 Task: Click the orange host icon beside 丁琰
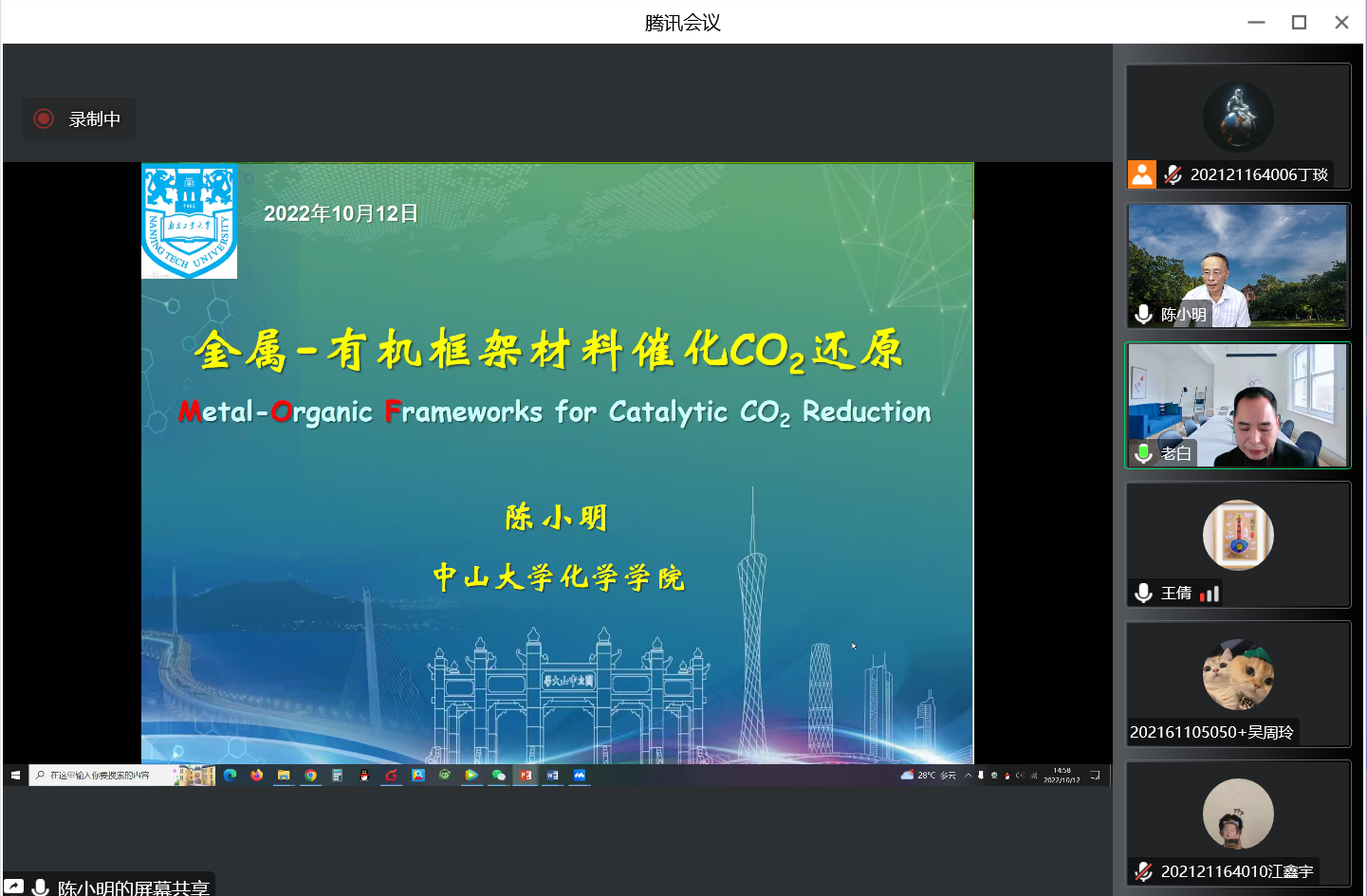(1142, 174)
